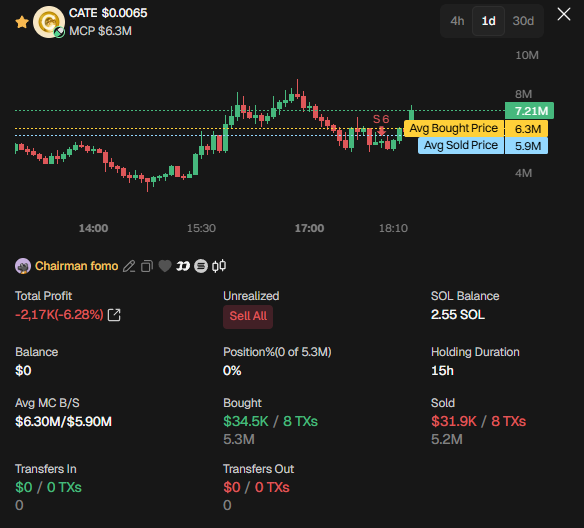Click the 14:00 time axis label
This screenshot has height=528, width=584.
[x=93, y=228]
